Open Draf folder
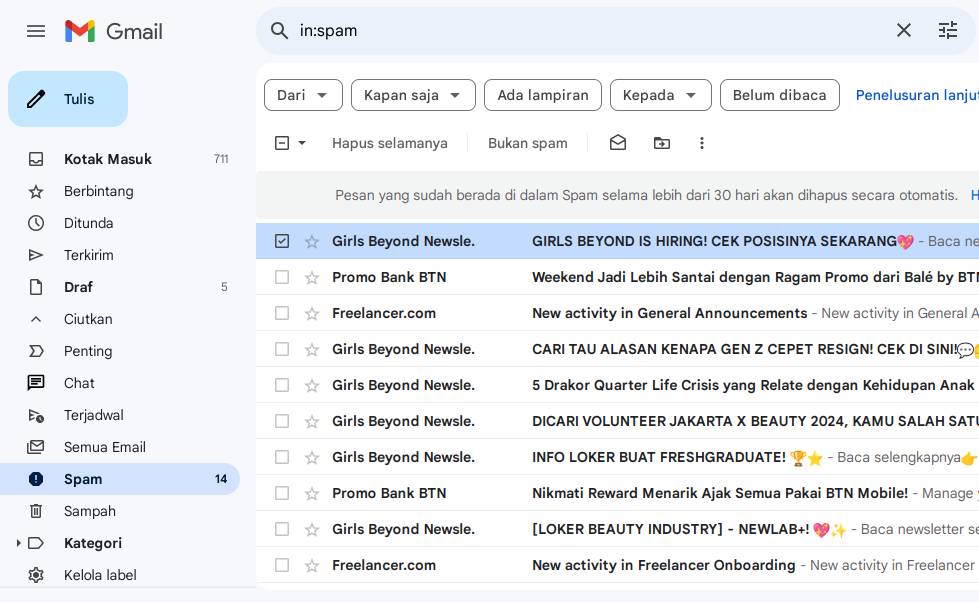979x602 pixels. pos(120,287)
